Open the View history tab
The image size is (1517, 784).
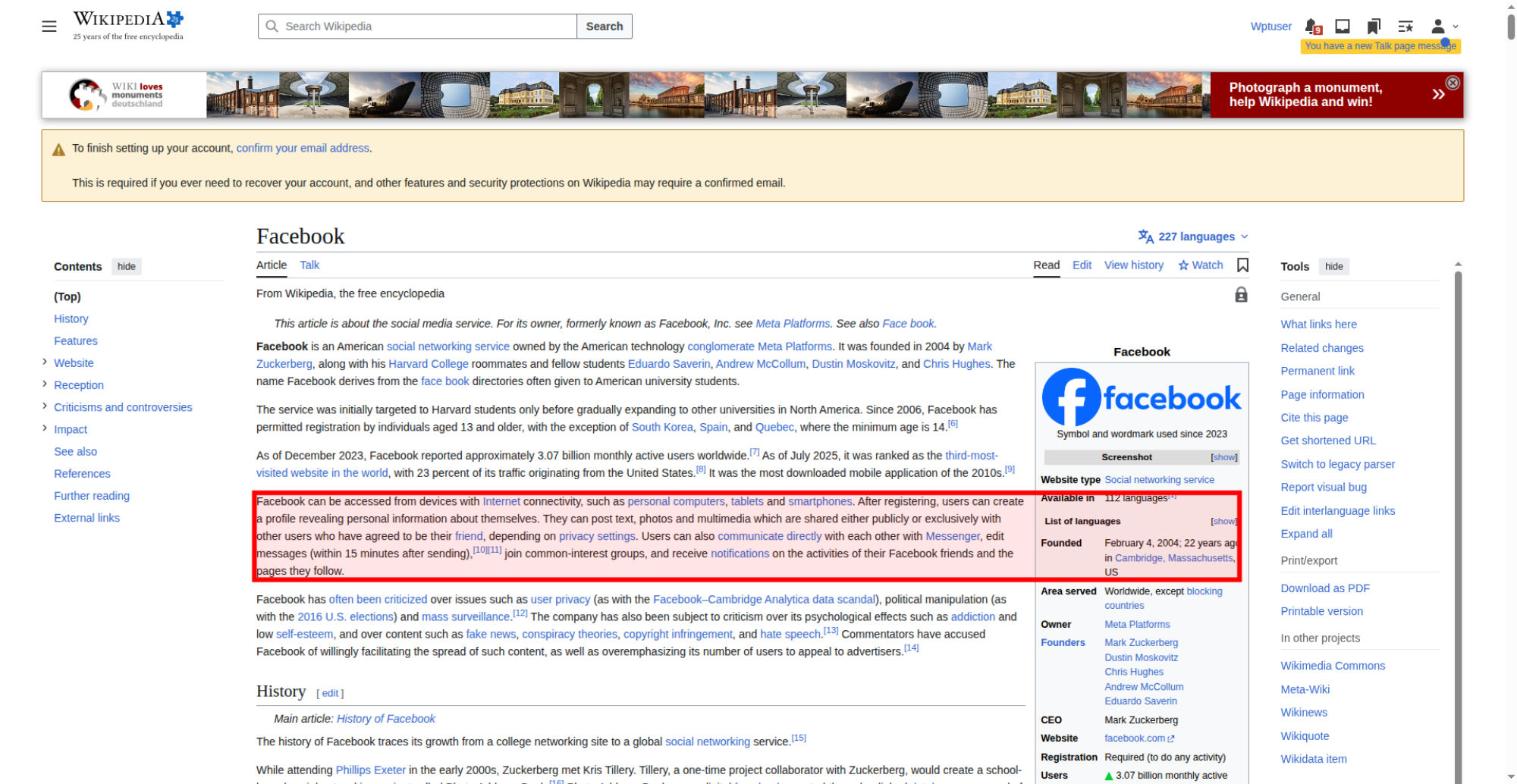pyautogui.click(x=1133, y=265)
